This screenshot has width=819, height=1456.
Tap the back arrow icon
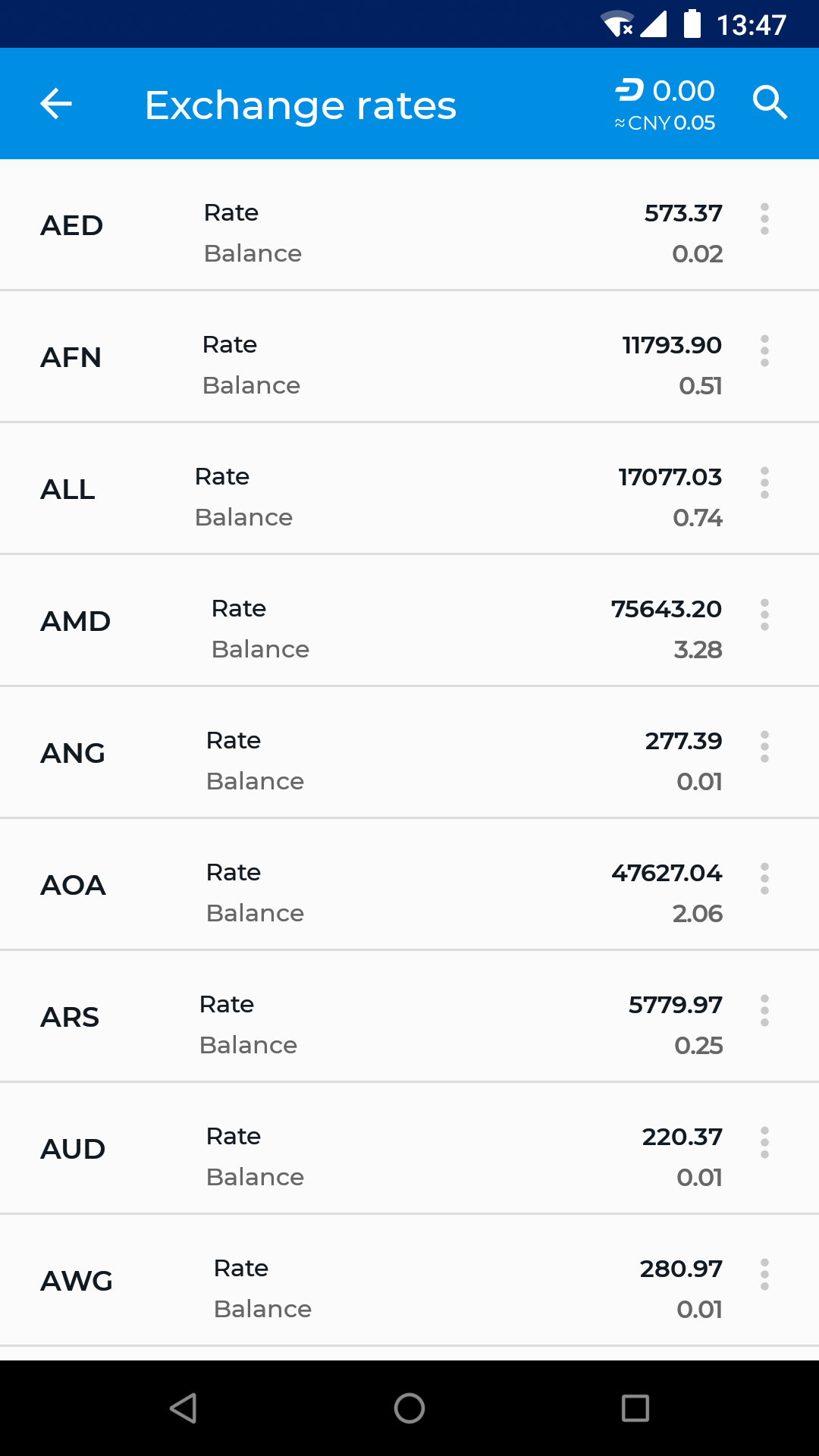pyautogui.click(x=56, y=104)
